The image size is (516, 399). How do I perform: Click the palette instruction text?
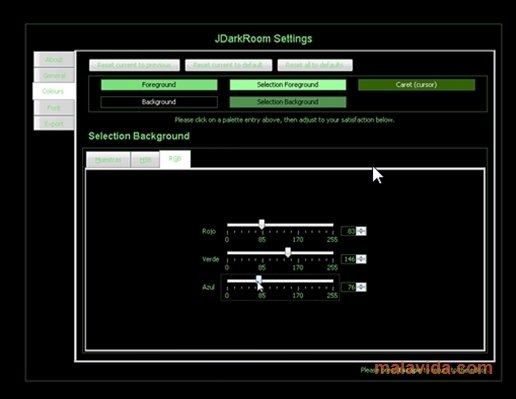click(x=284, y=120)
